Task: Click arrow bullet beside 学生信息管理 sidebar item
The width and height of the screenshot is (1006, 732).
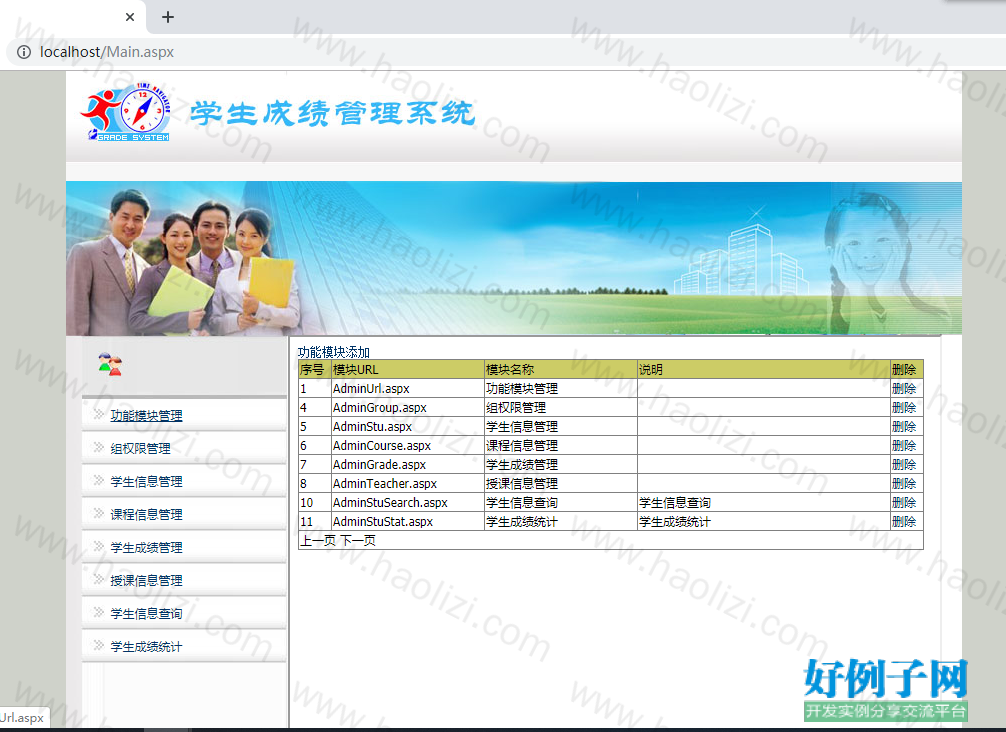Action: (98, 480)
